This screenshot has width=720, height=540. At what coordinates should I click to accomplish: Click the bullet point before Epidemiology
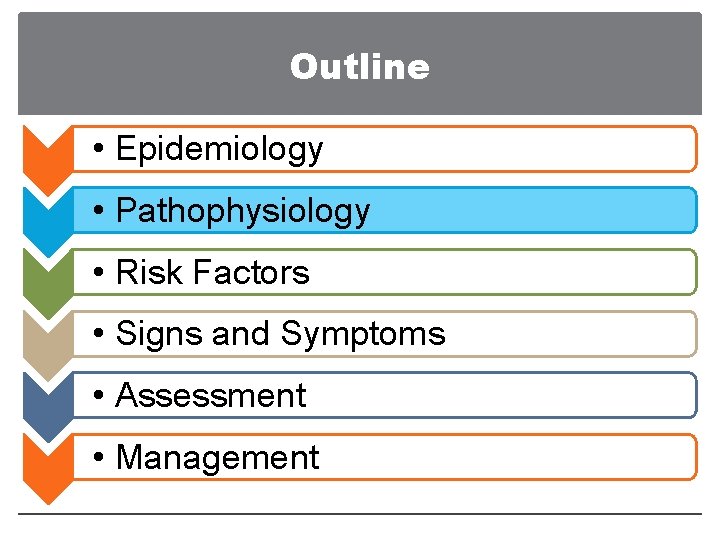[99, 150]
